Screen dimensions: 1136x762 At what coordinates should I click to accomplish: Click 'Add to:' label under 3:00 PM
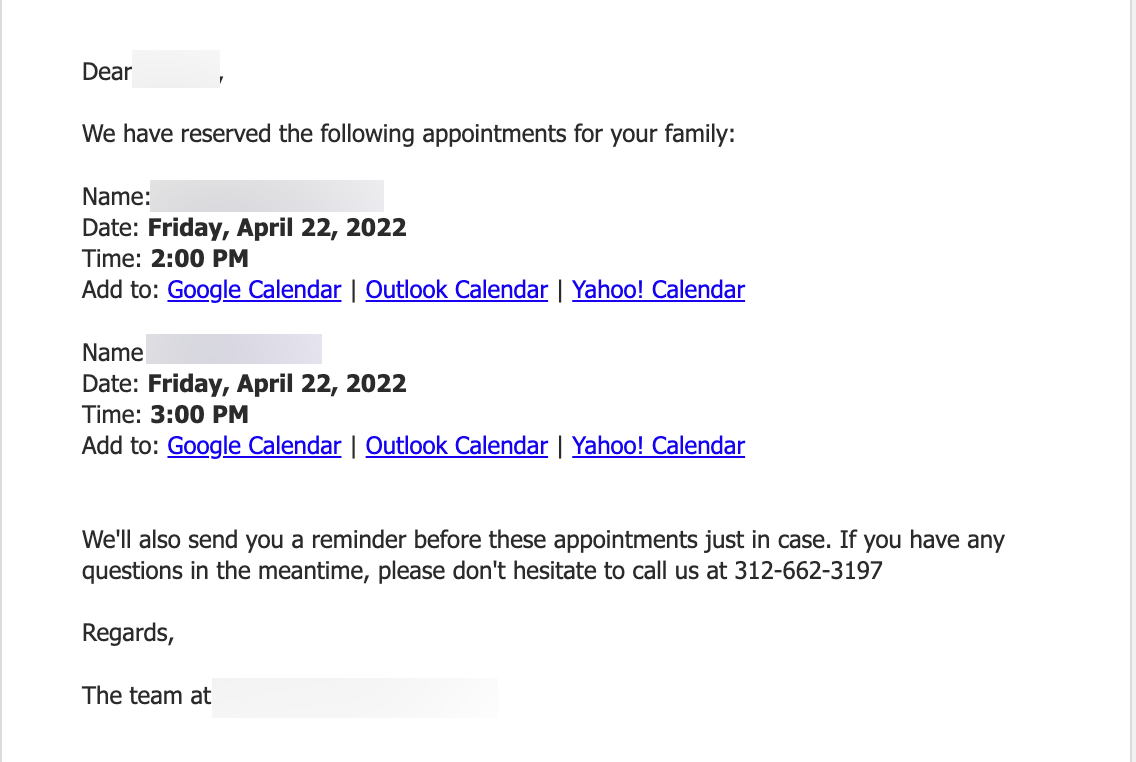[x=120, y=445]
